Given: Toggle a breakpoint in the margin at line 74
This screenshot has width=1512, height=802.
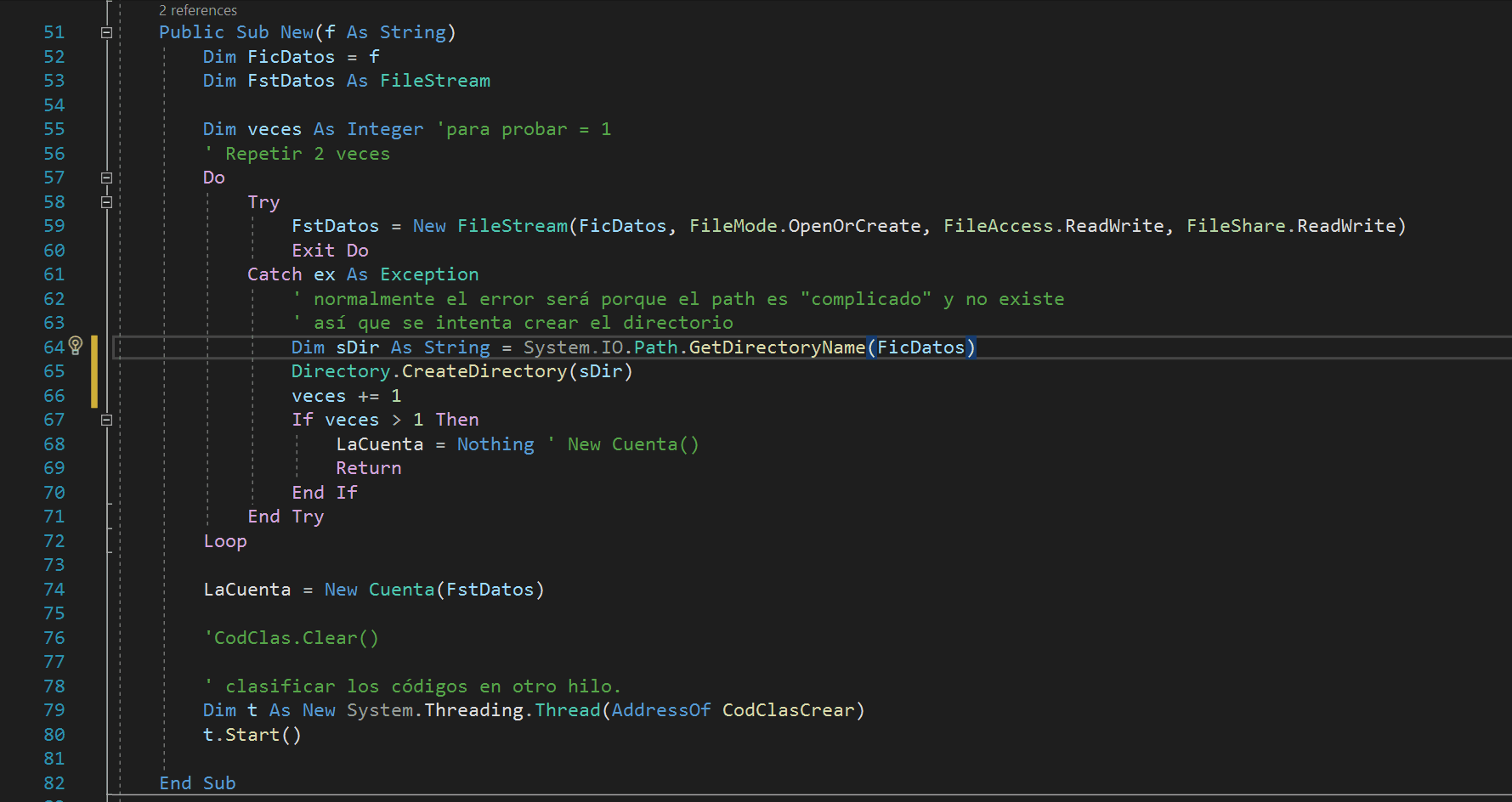Looking at the screenshot, I should [x=17, y=589].
